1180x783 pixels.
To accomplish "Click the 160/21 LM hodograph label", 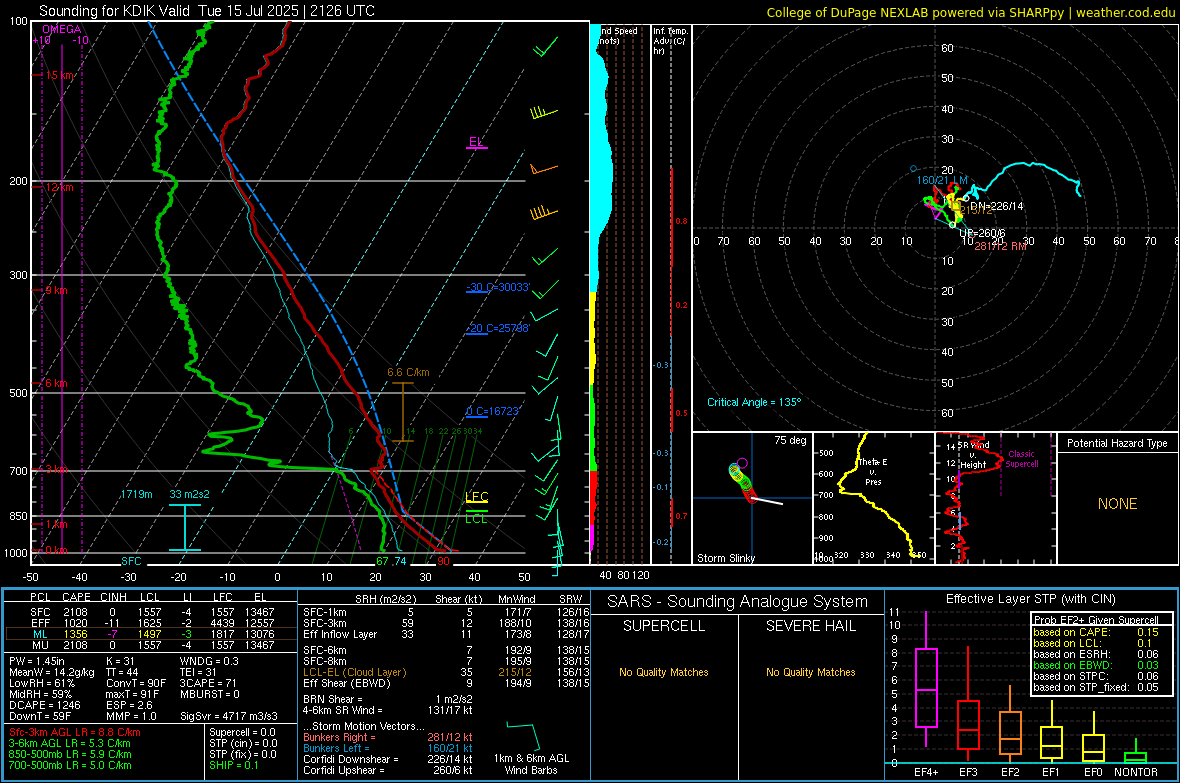I will pyautogui.click(x=942, y=180).
